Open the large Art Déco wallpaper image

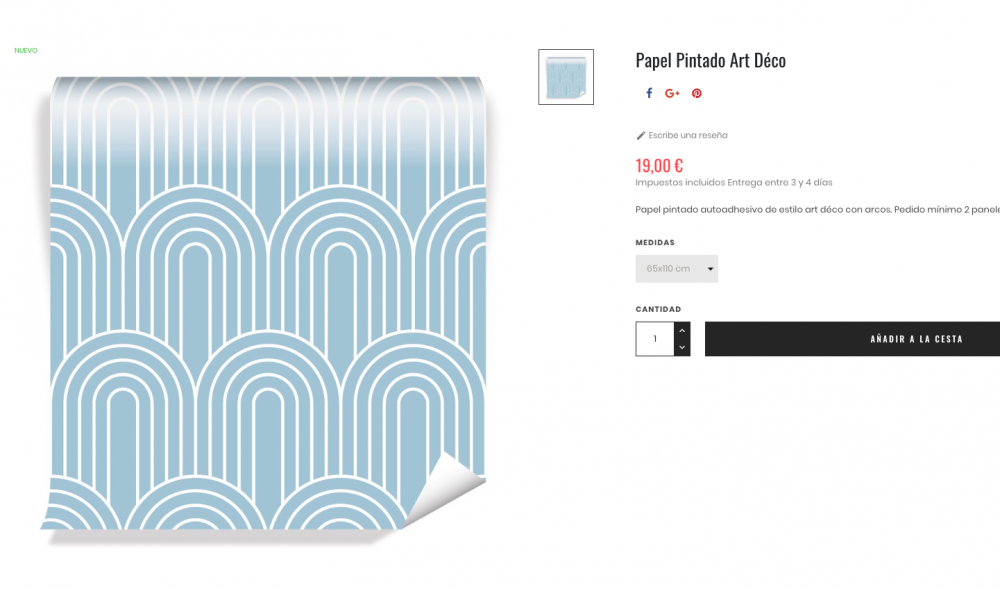pos(267,303)
